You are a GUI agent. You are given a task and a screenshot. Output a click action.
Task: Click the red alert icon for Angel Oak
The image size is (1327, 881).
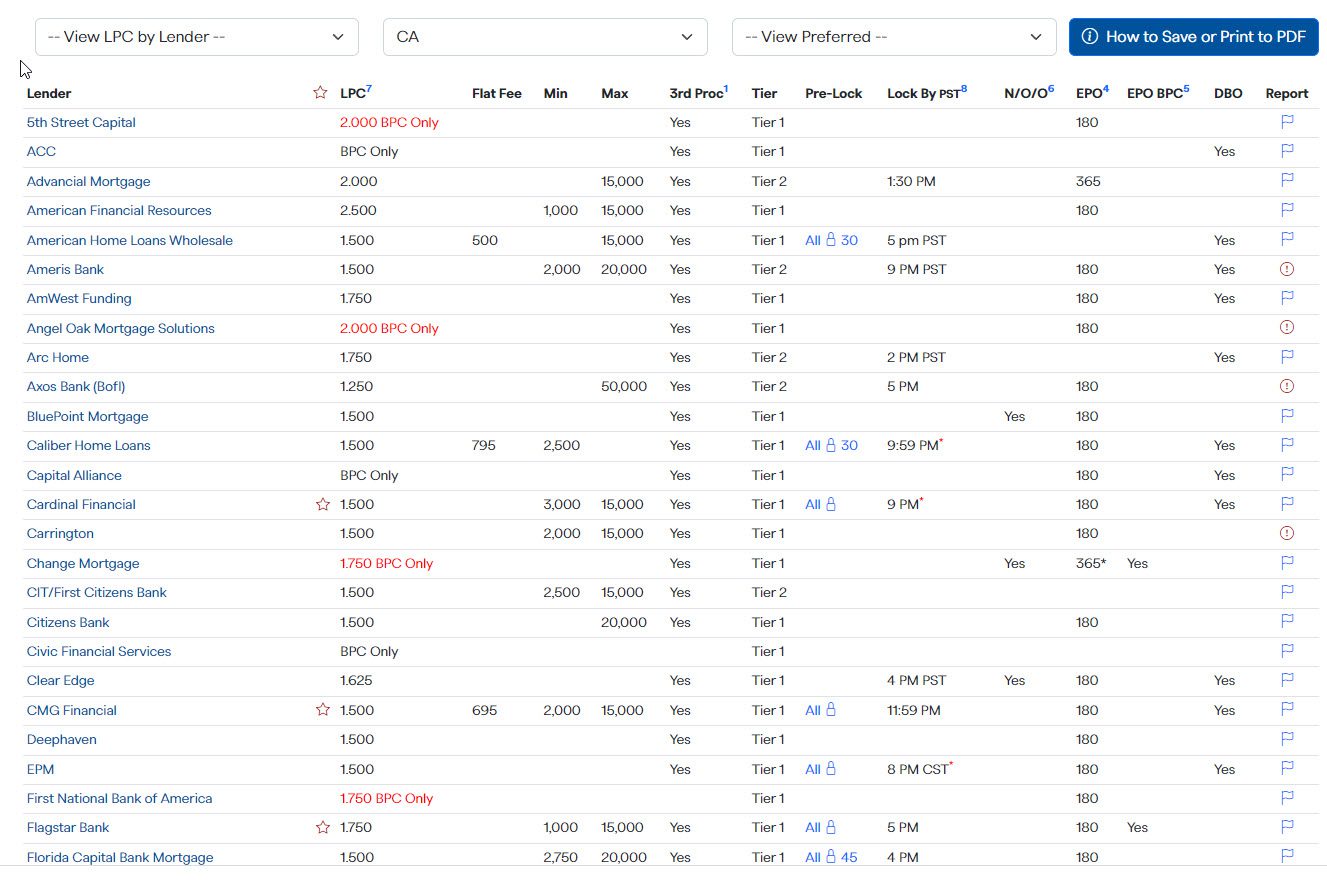pyautogui.click(x=1287, y=328)
